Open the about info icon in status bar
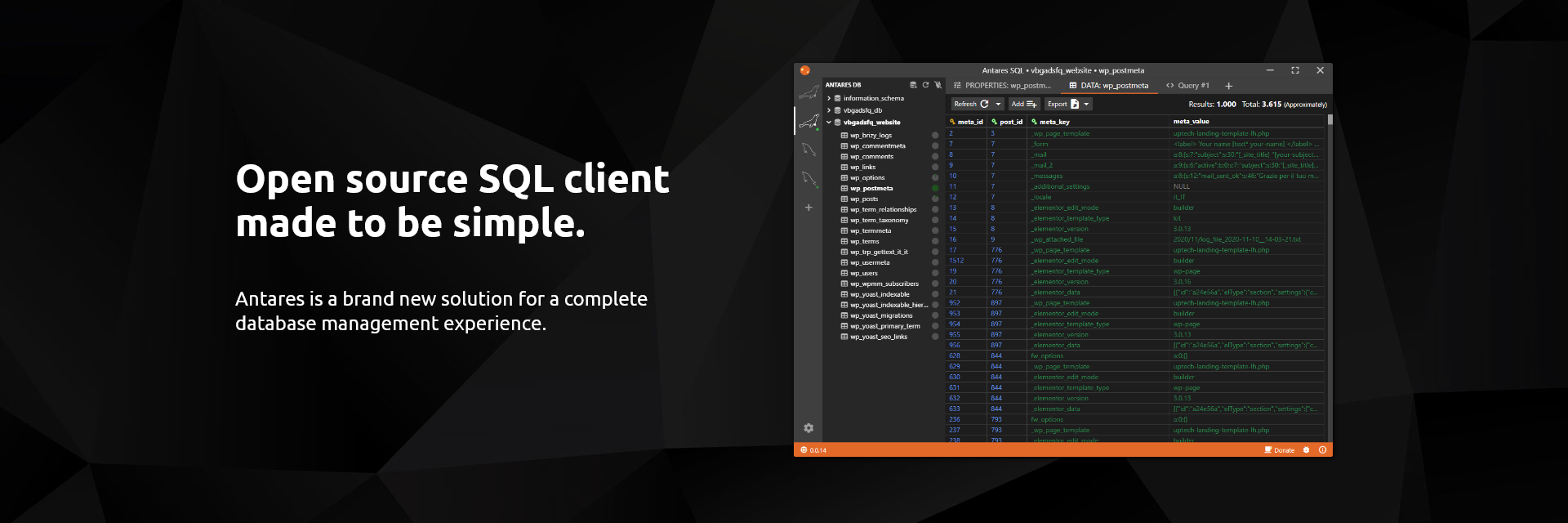Viewport: 1568px width, 523px height. click(1322, 450)
